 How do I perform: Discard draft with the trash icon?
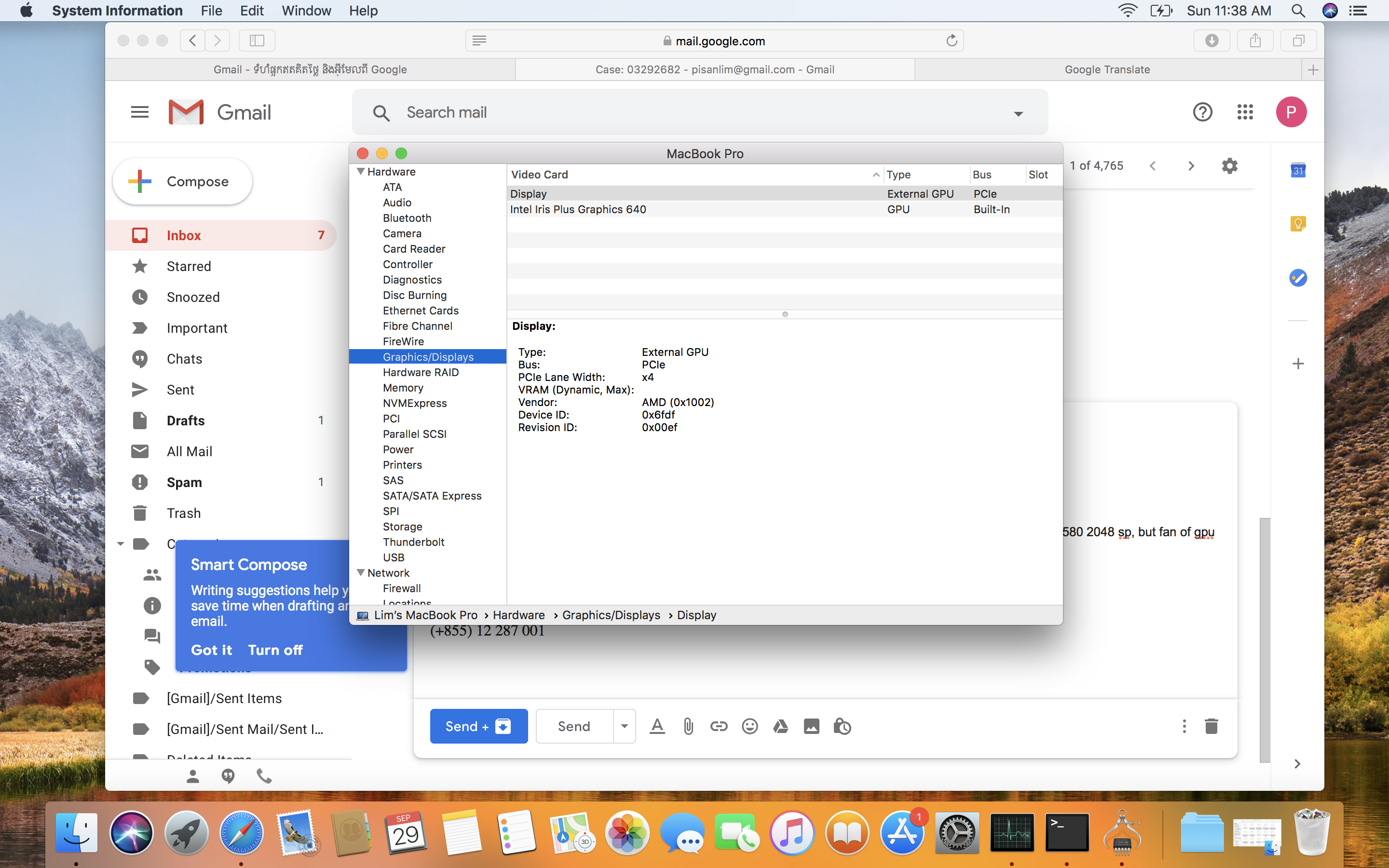[x=1211, y=726]
